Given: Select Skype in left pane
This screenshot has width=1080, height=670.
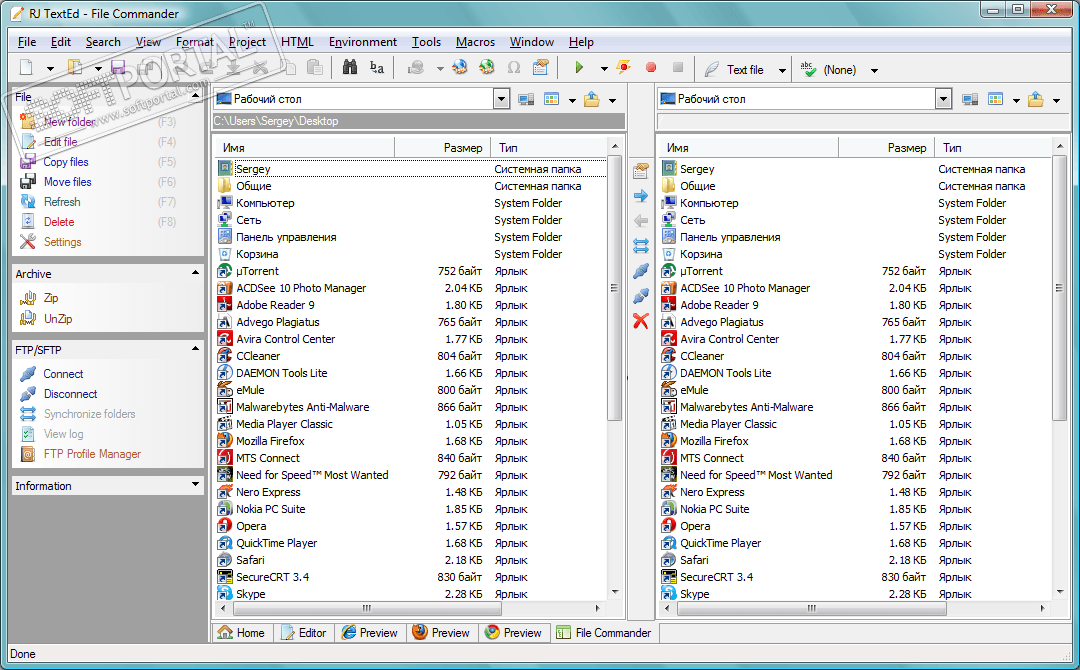Looking at the screenshot, I should click(251, 594).
